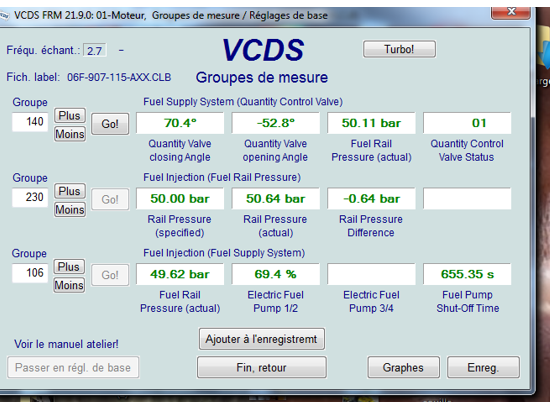Click the Turbo! button
The width and height of the screenshot is (550, 402).
point(399,49)
